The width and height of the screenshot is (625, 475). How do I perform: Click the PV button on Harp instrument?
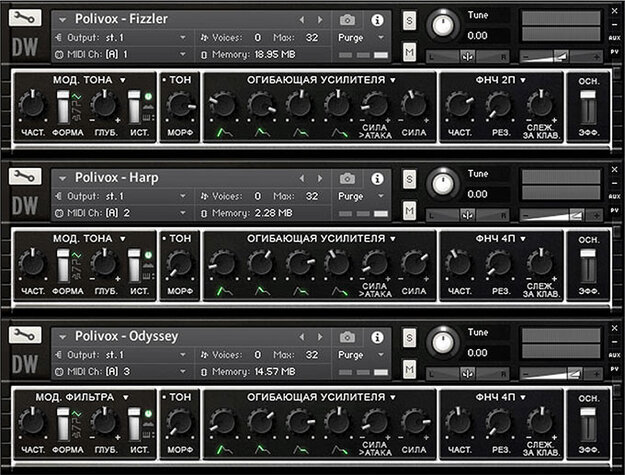pyautogui.click(x=614, y=210)
